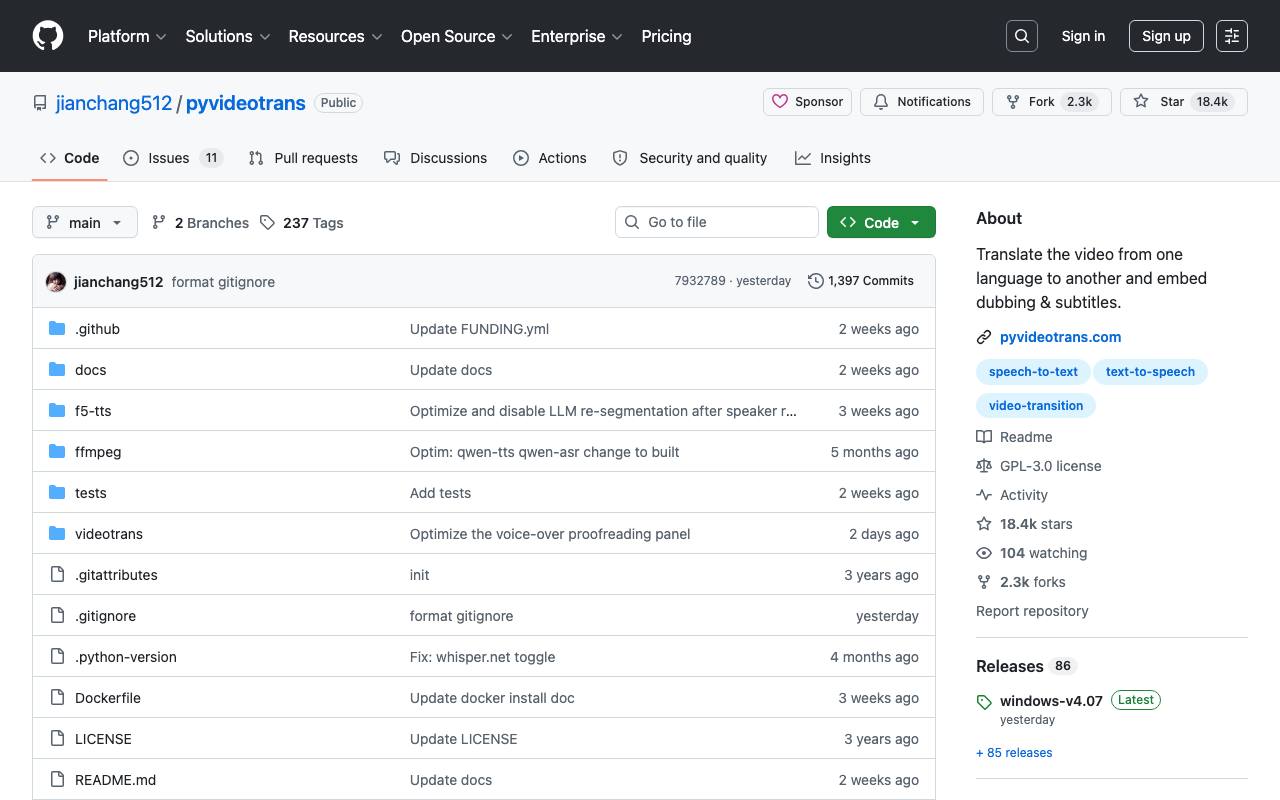The width and height of the screenshot is (1280, 800).
Task: Click the pulse icon beside Activity
Action: click(984, 495)
